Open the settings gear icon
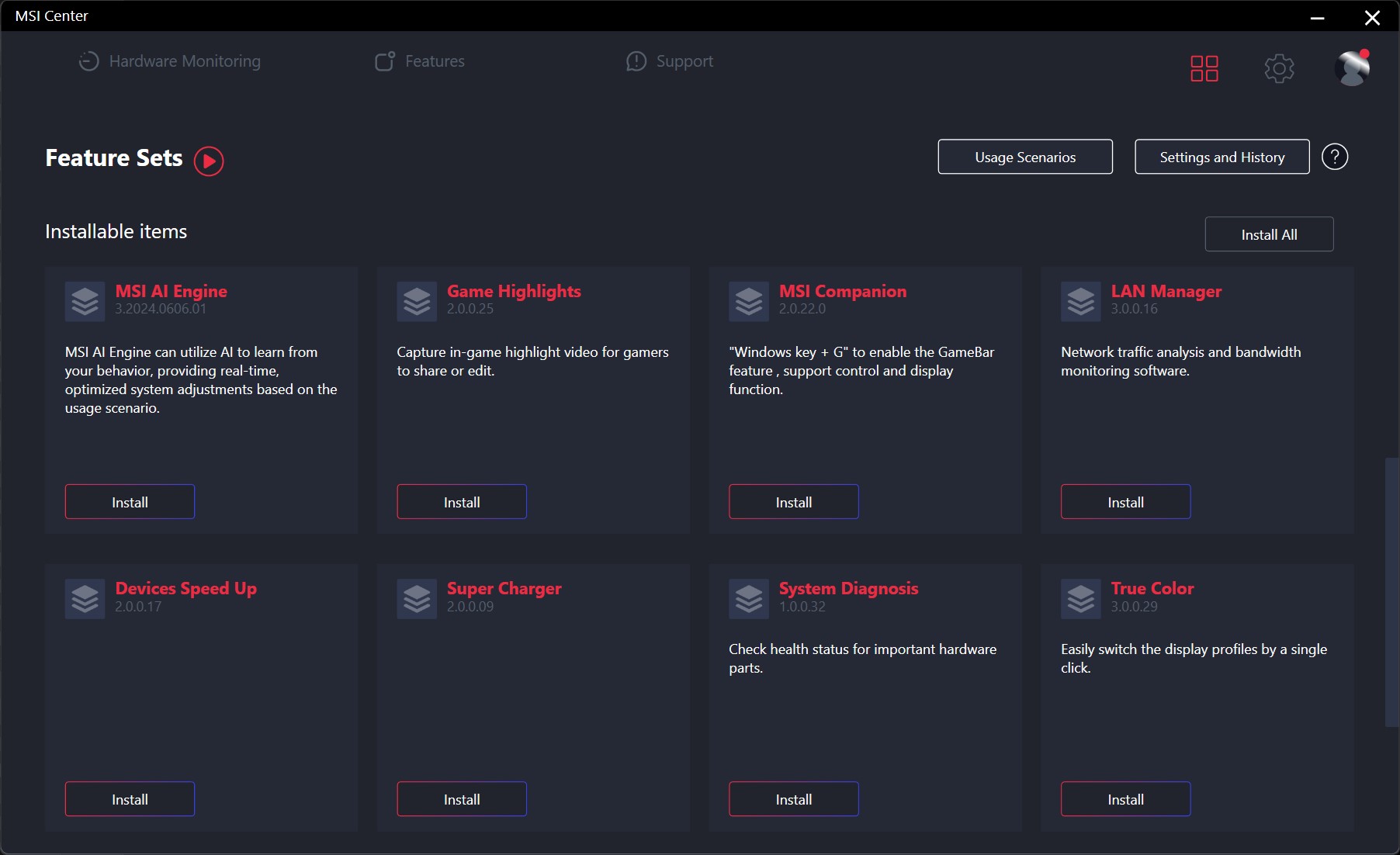1400x855 pixels. 1279,68
